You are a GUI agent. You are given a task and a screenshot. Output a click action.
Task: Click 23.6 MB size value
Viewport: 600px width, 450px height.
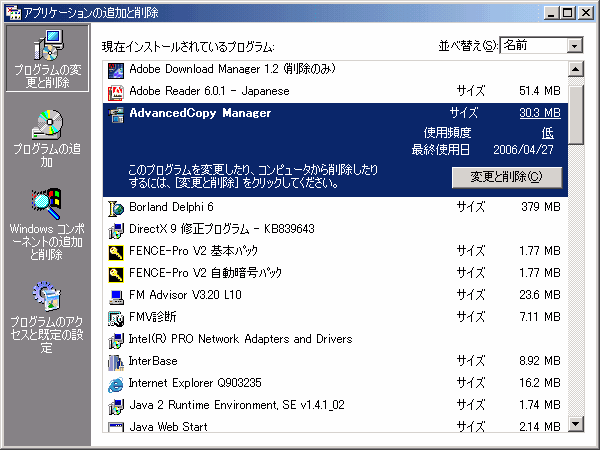pyautogui.click(x=540, y=295)
